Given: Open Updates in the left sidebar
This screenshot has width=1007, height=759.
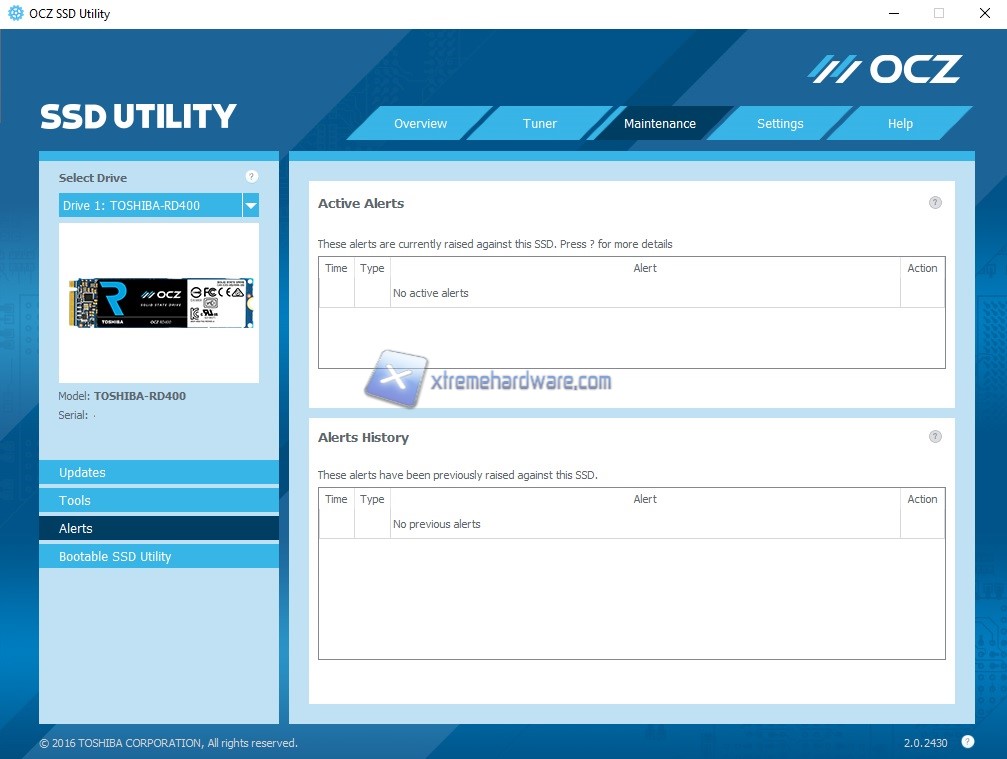Looking at the screenshot, I should (x=159, y=472).
